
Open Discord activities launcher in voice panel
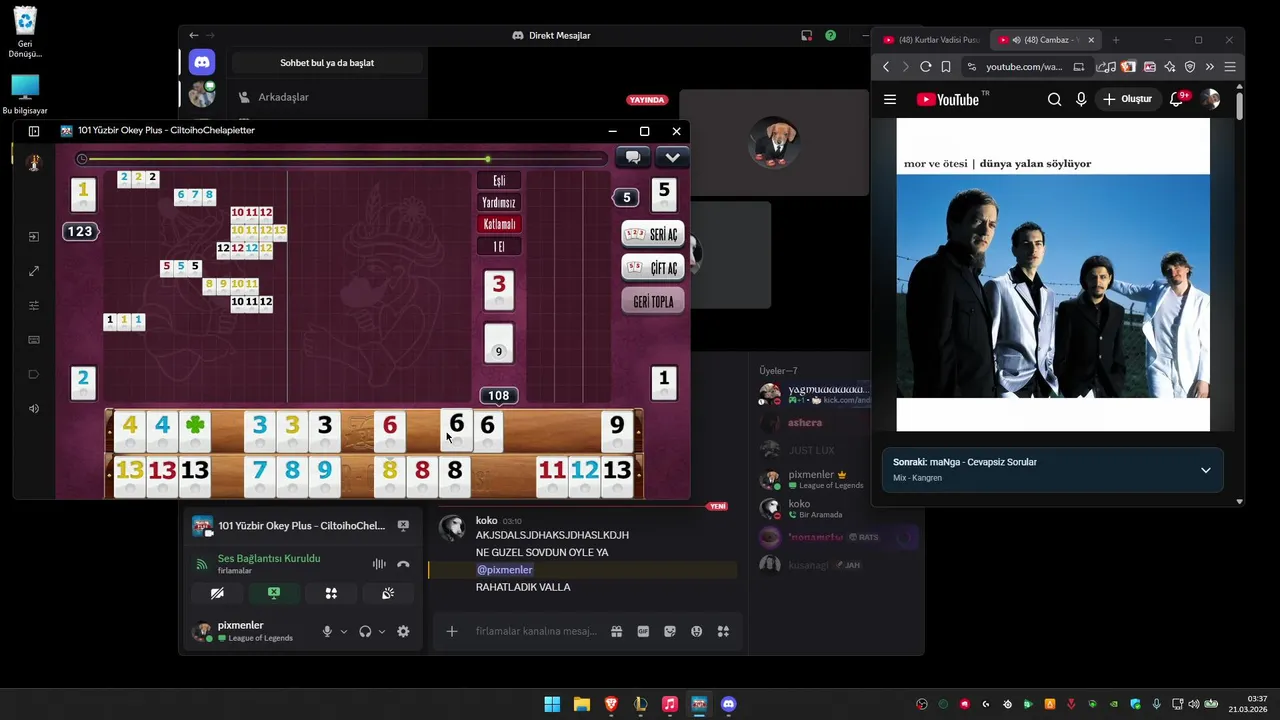(331, 593)
